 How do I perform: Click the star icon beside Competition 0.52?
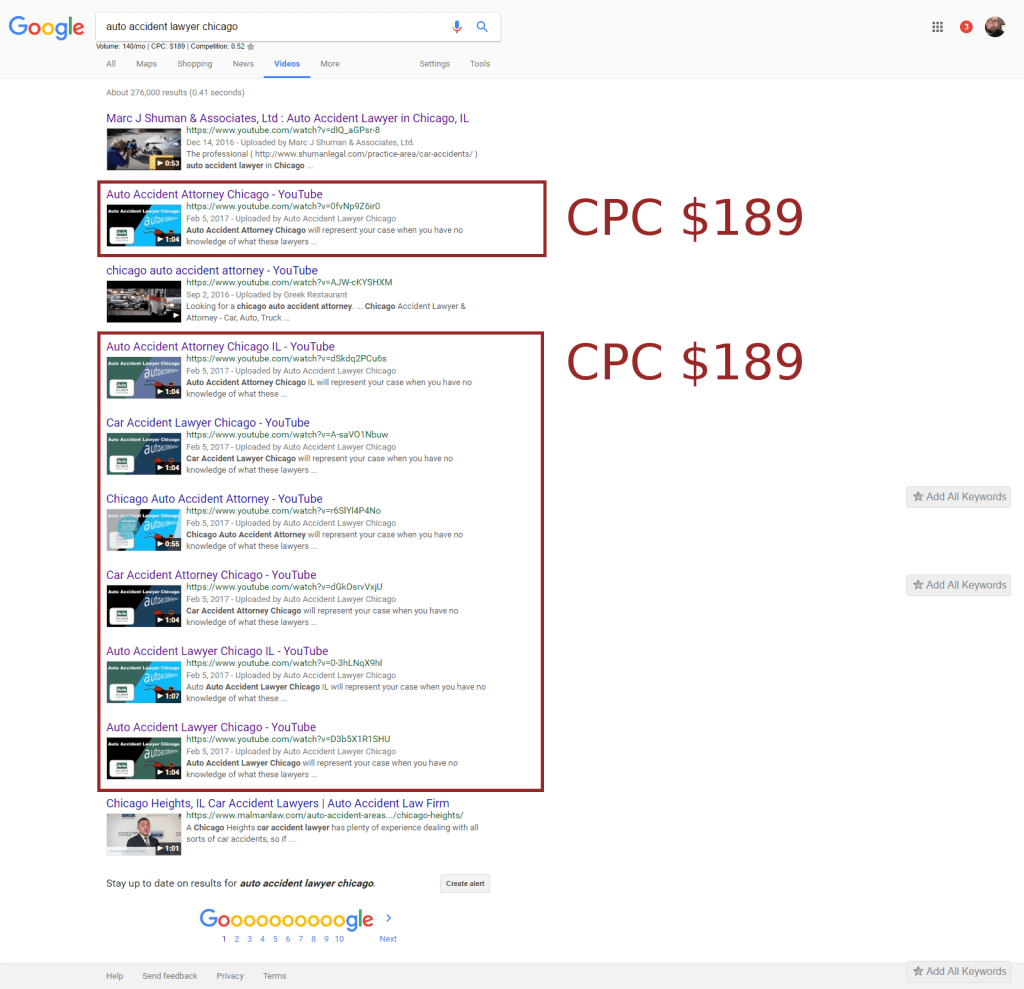(251, 46)
